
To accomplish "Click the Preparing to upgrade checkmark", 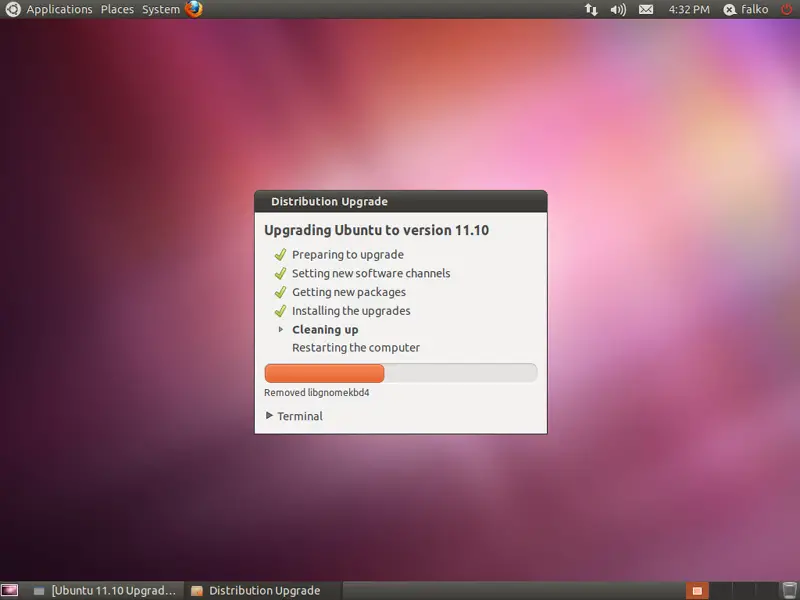I will pyautogui.click(x=280, y=255).
